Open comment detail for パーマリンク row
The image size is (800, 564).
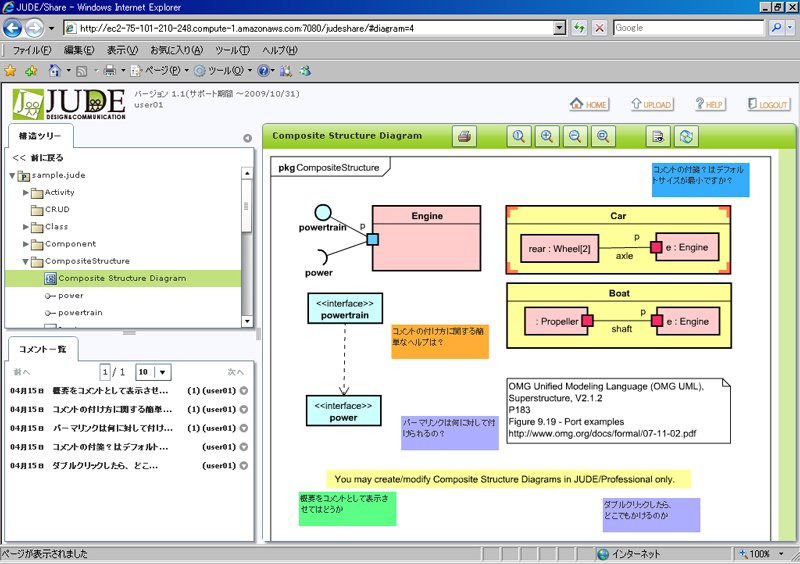tap(244, 428)
